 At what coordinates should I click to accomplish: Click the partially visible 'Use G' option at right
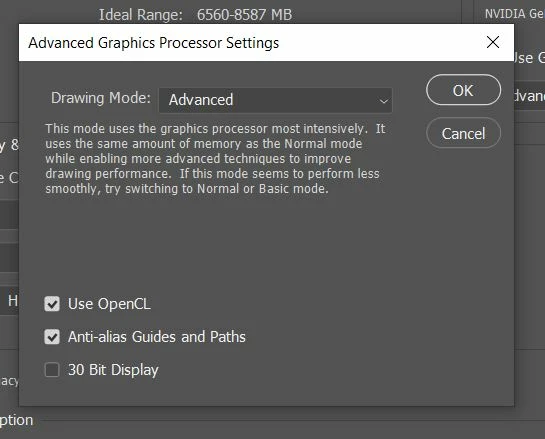point(529,58)
